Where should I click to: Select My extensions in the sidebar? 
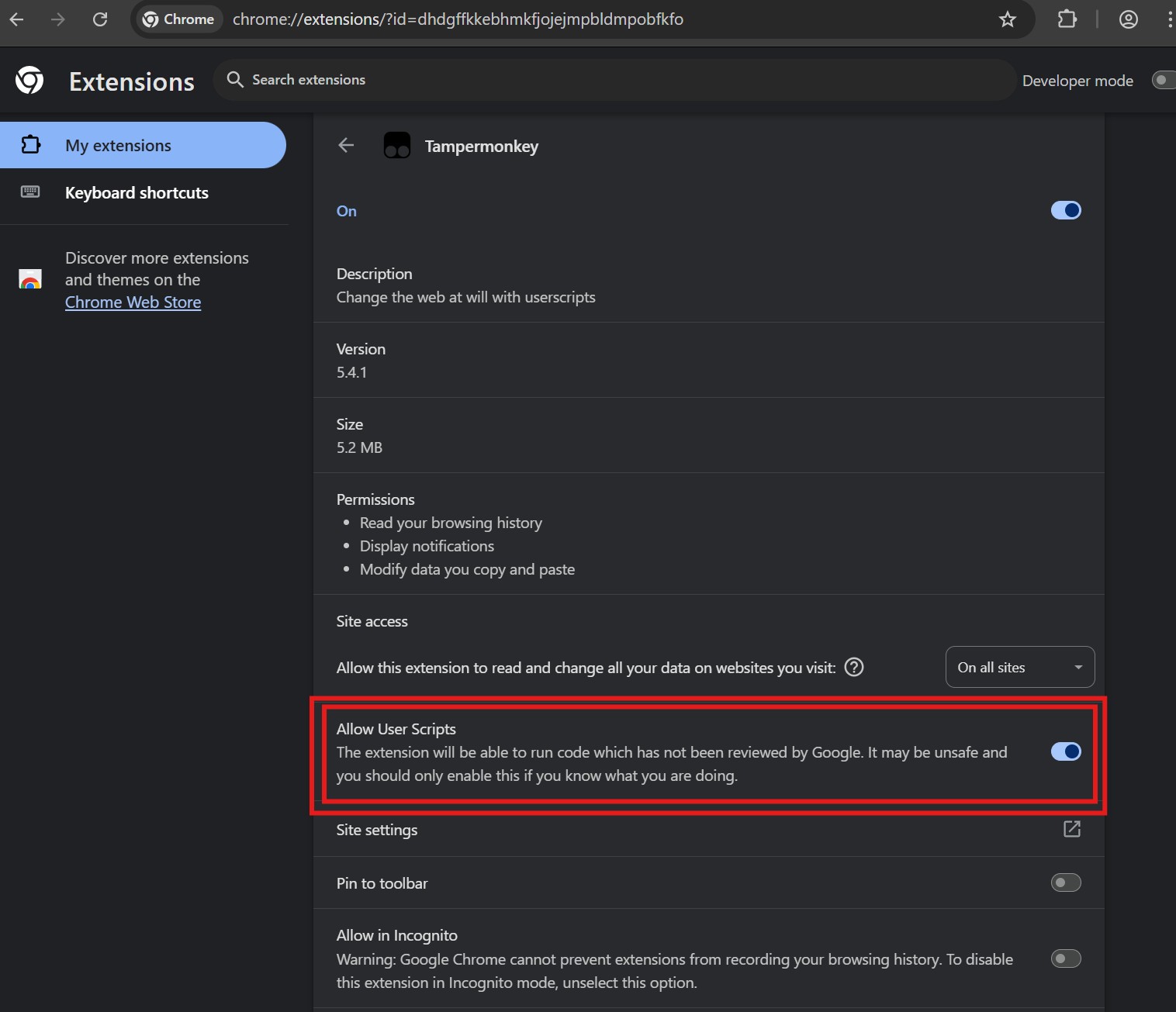(118, 146)
